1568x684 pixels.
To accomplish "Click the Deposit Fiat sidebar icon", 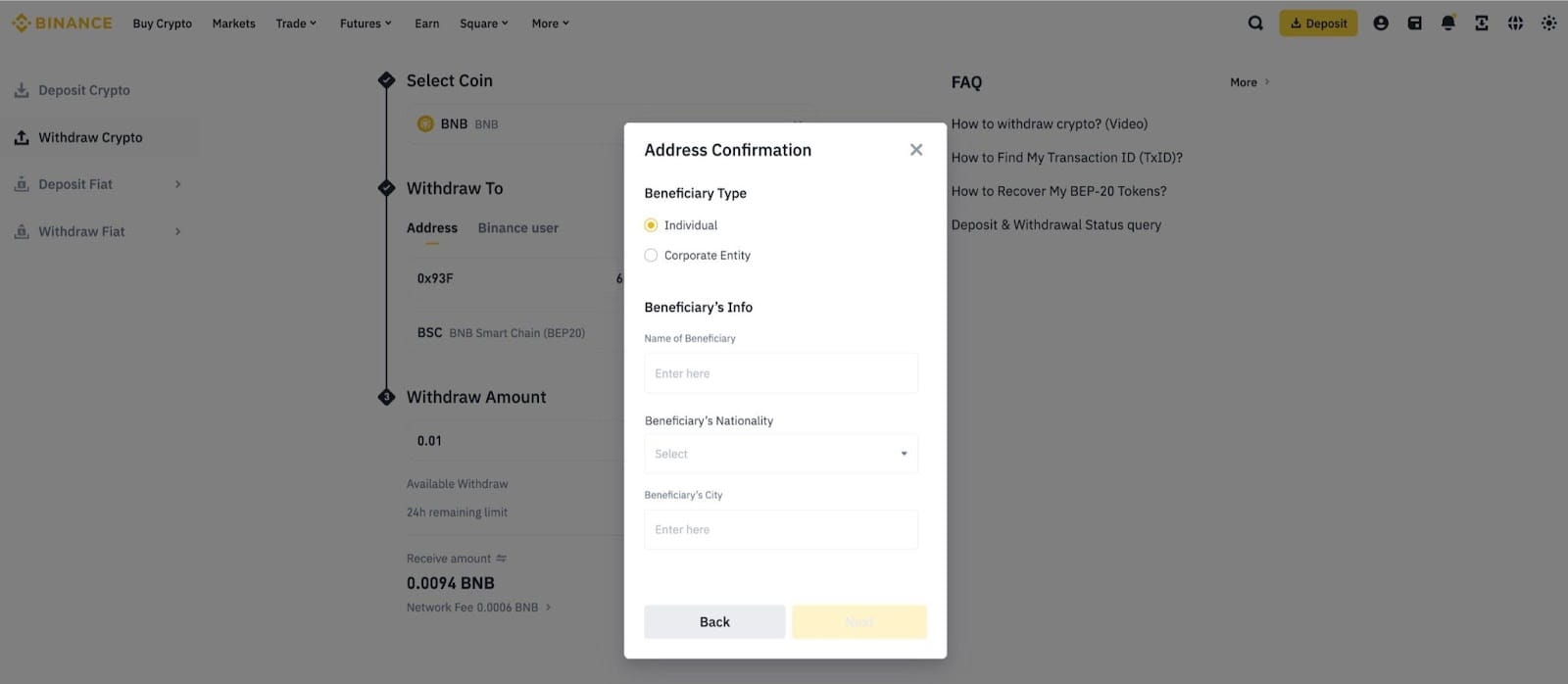I will tap(22, 184).
